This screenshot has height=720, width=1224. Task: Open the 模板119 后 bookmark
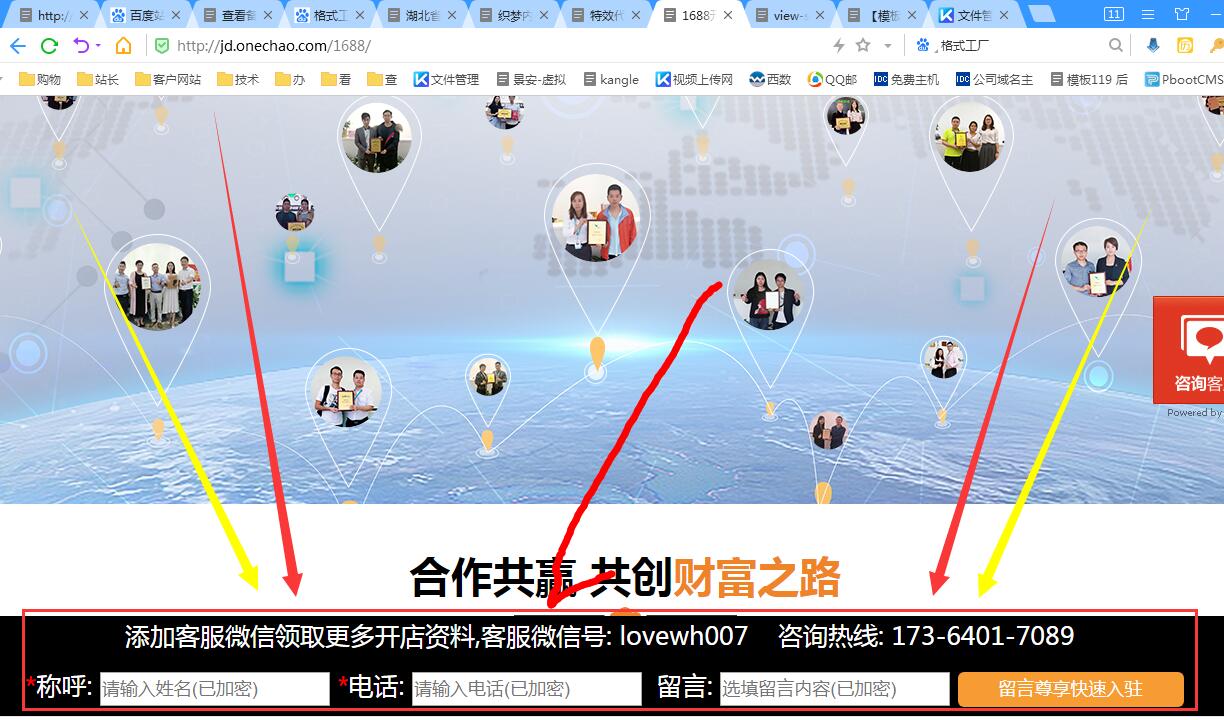pos(1089,79)
